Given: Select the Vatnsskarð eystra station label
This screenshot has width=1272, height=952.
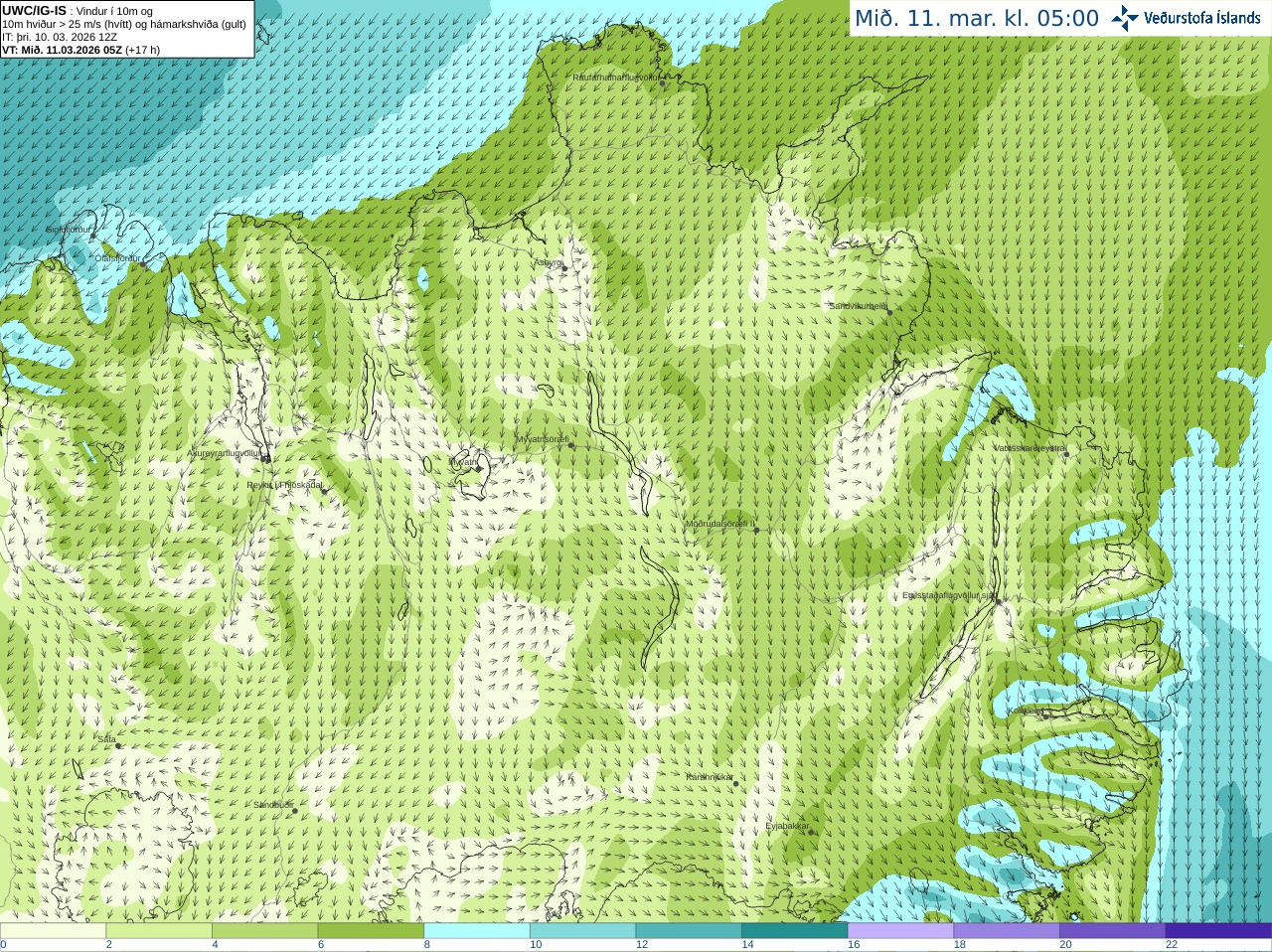Looking at the screenshot, I should (1031, 448).
